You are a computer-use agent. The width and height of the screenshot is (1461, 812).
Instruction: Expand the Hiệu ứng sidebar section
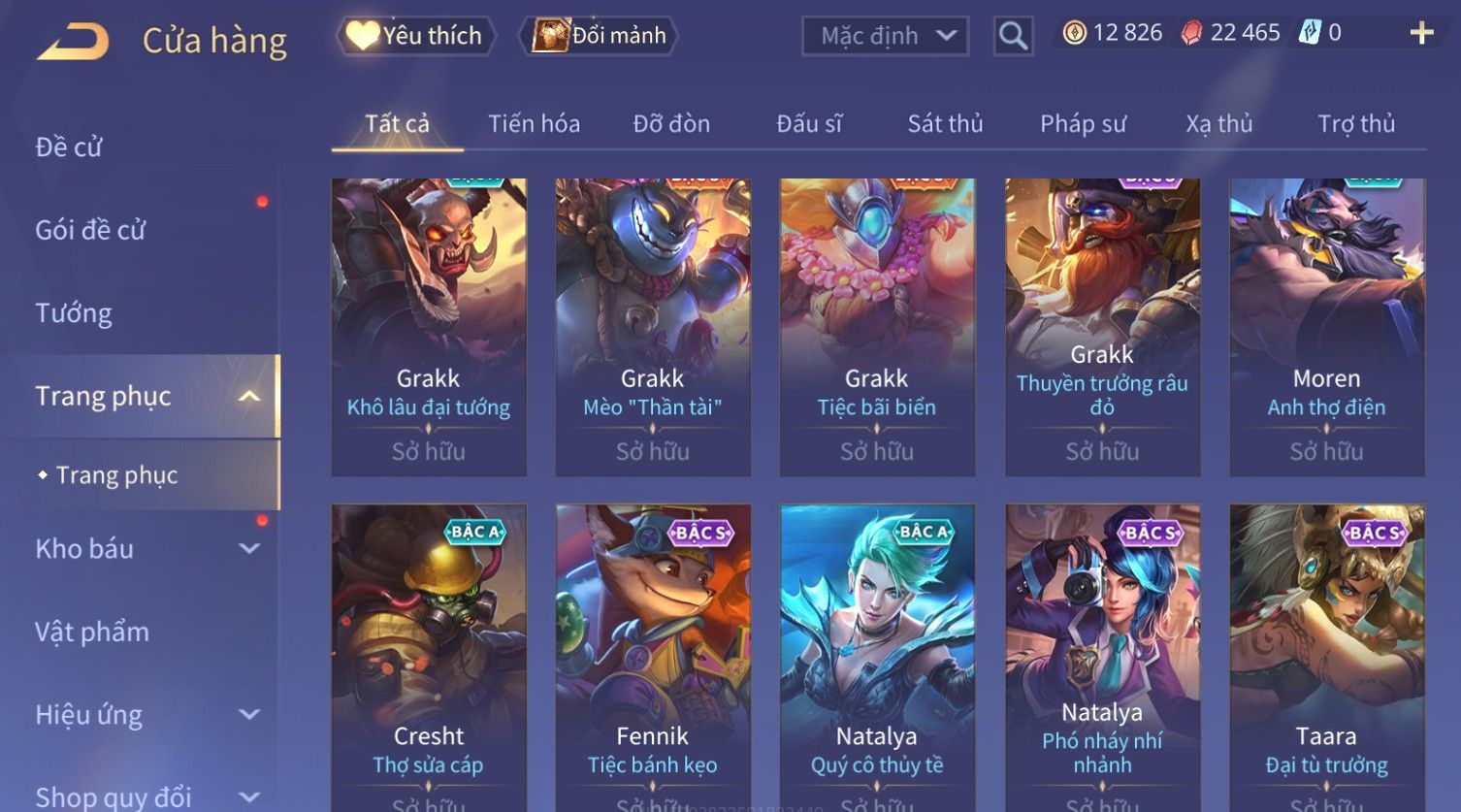coord(249,715)
